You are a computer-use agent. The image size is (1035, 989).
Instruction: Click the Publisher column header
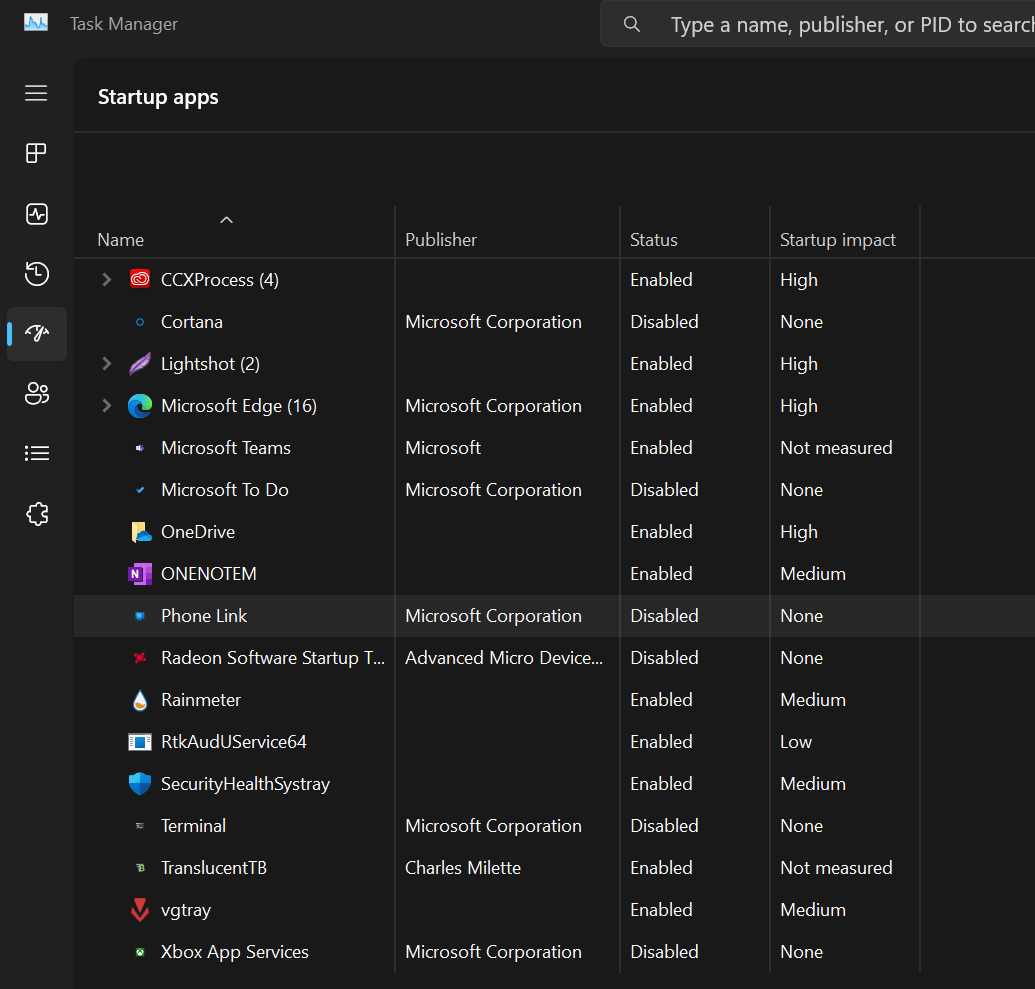(441, 240)
